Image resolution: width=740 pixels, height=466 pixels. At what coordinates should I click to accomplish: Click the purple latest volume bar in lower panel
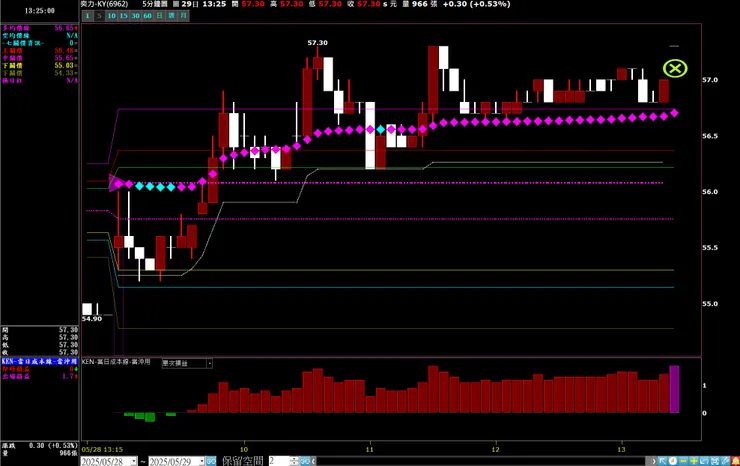pos(674,389)
